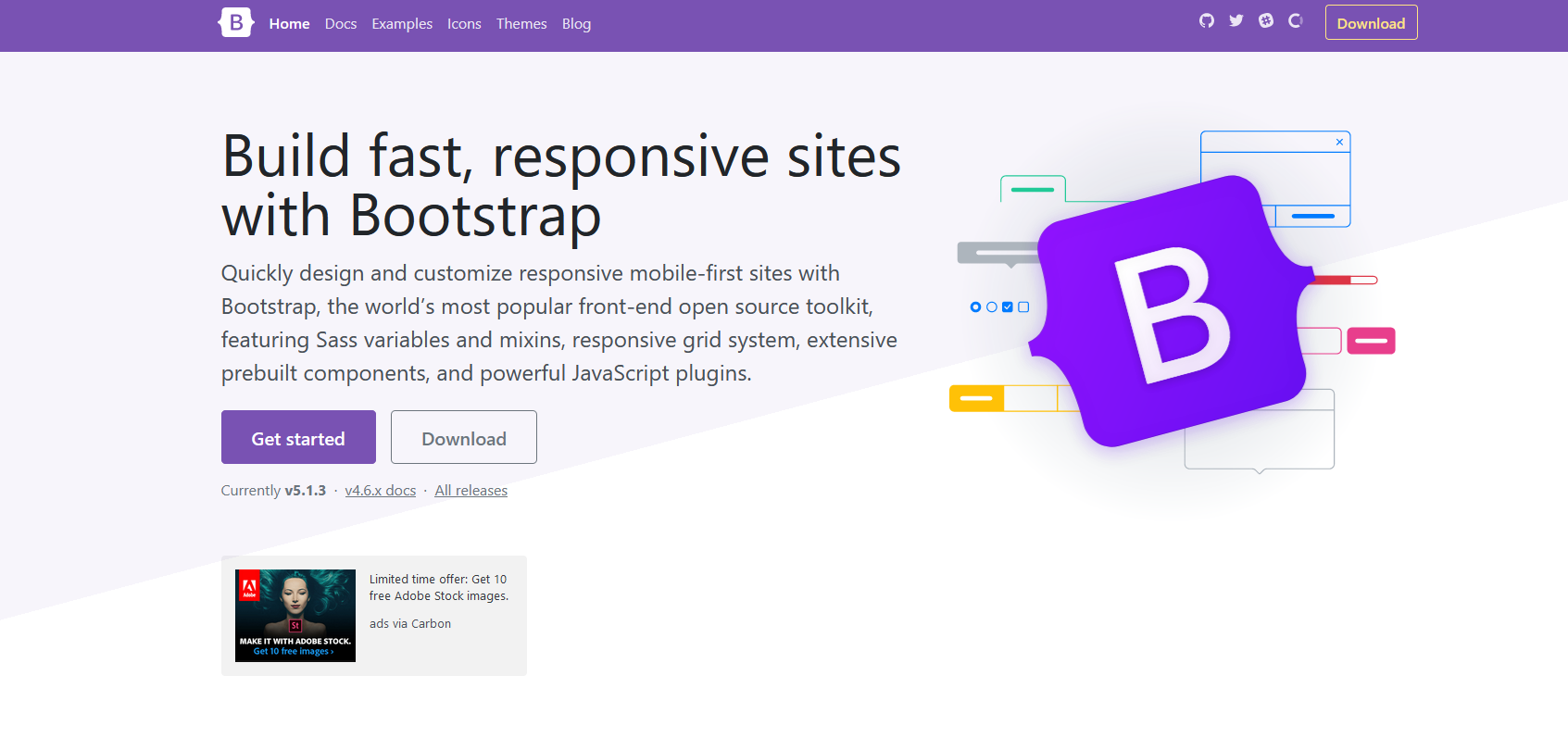Open the Examples nav item

tap(402, 24)
